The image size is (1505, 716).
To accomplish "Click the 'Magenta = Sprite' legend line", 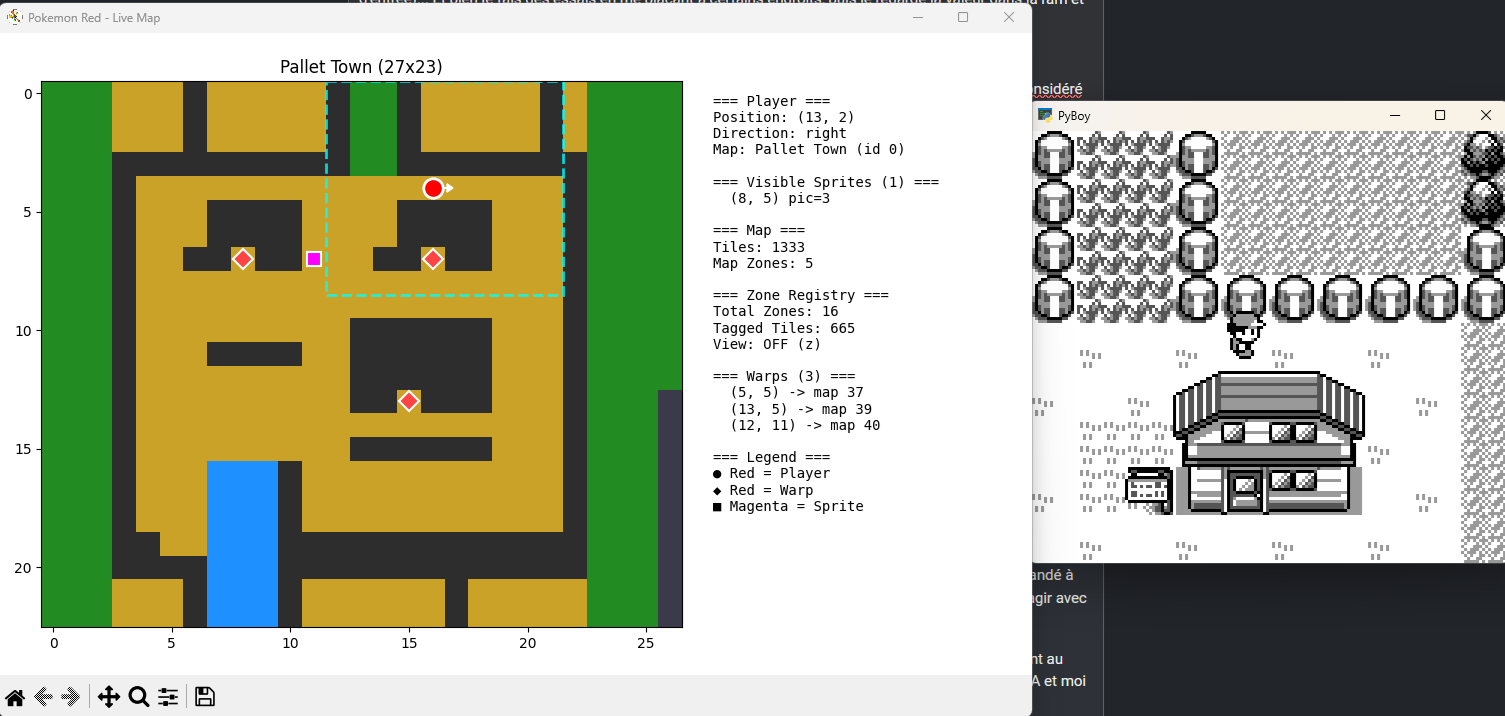I will pyautogui.click(x=788, y=506).
